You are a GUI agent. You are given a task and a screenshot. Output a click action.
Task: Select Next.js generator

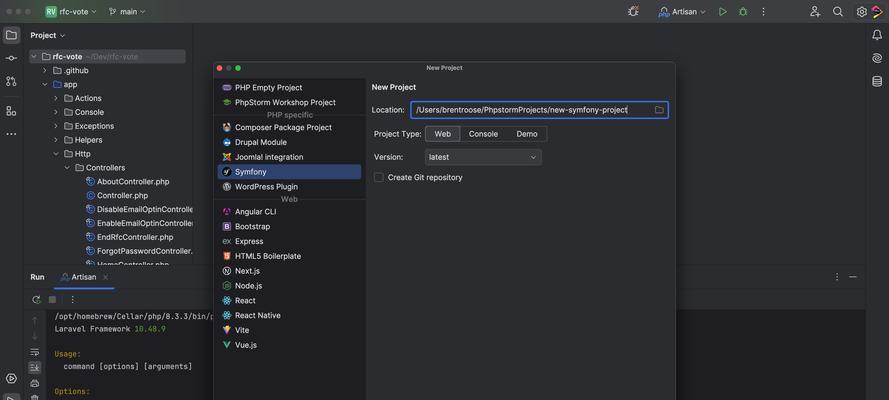click(289, 271)
